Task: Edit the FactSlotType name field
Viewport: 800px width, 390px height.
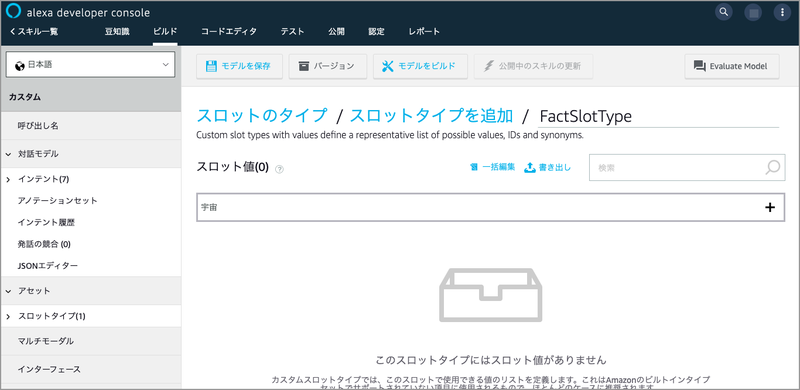Action: point(659,116)
